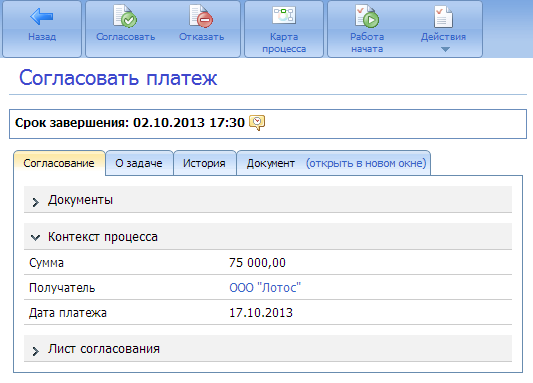Click the Сумма field label
Viewport: 533px width, 383px height.
(x=46, y=263)
